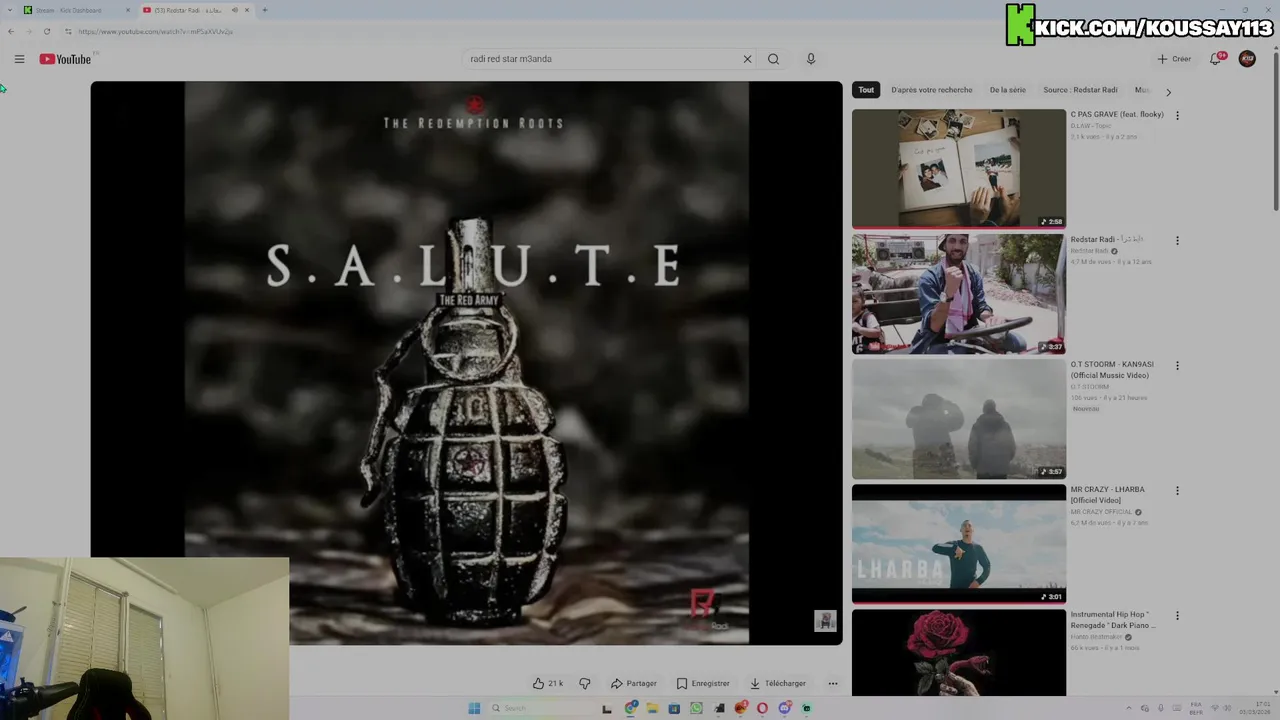Open site information icon in address bar
The width and height of the screenshot is (1280, 720).
pos(68,31)
